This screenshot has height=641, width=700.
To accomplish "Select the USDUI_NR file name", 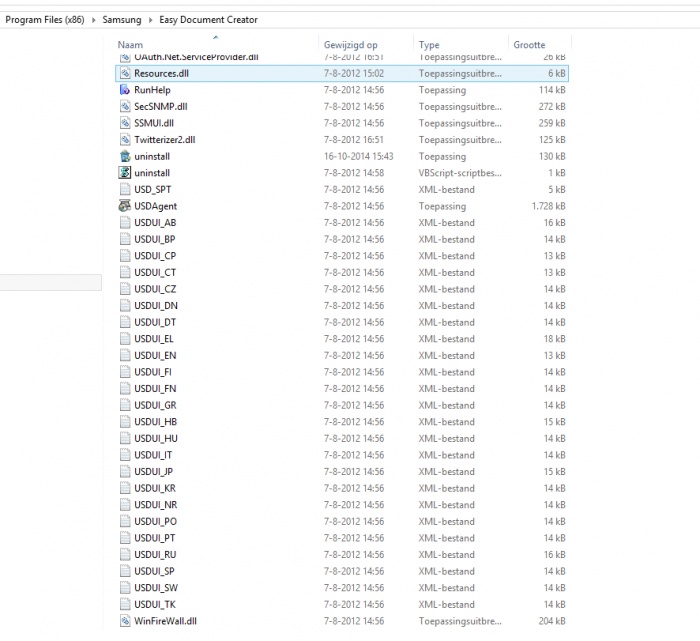I will pyautogui.click(x=156, y=504).
